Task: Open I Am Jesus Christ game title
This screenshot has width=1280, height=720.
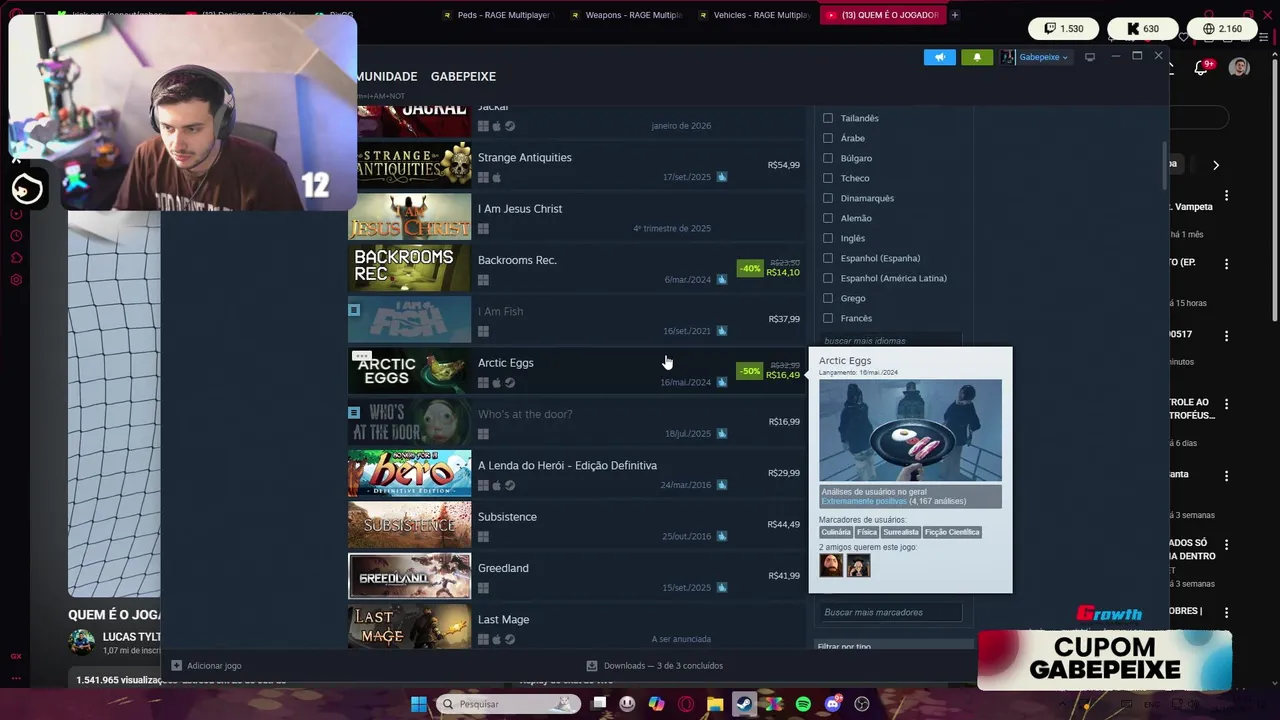Action: (x=520, y=209)
